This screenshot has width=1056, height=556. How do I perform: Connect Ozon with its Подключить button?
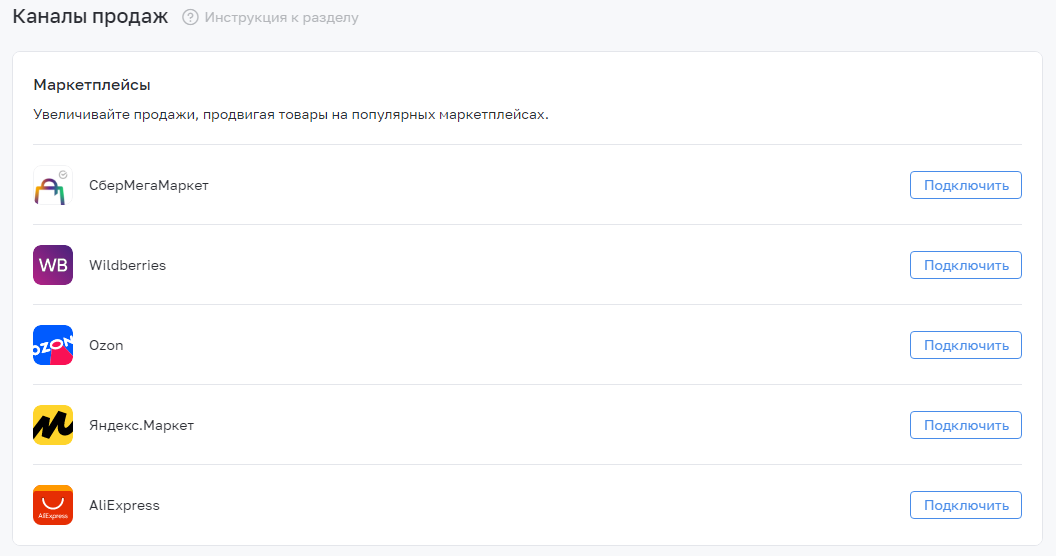pos(966,345)
